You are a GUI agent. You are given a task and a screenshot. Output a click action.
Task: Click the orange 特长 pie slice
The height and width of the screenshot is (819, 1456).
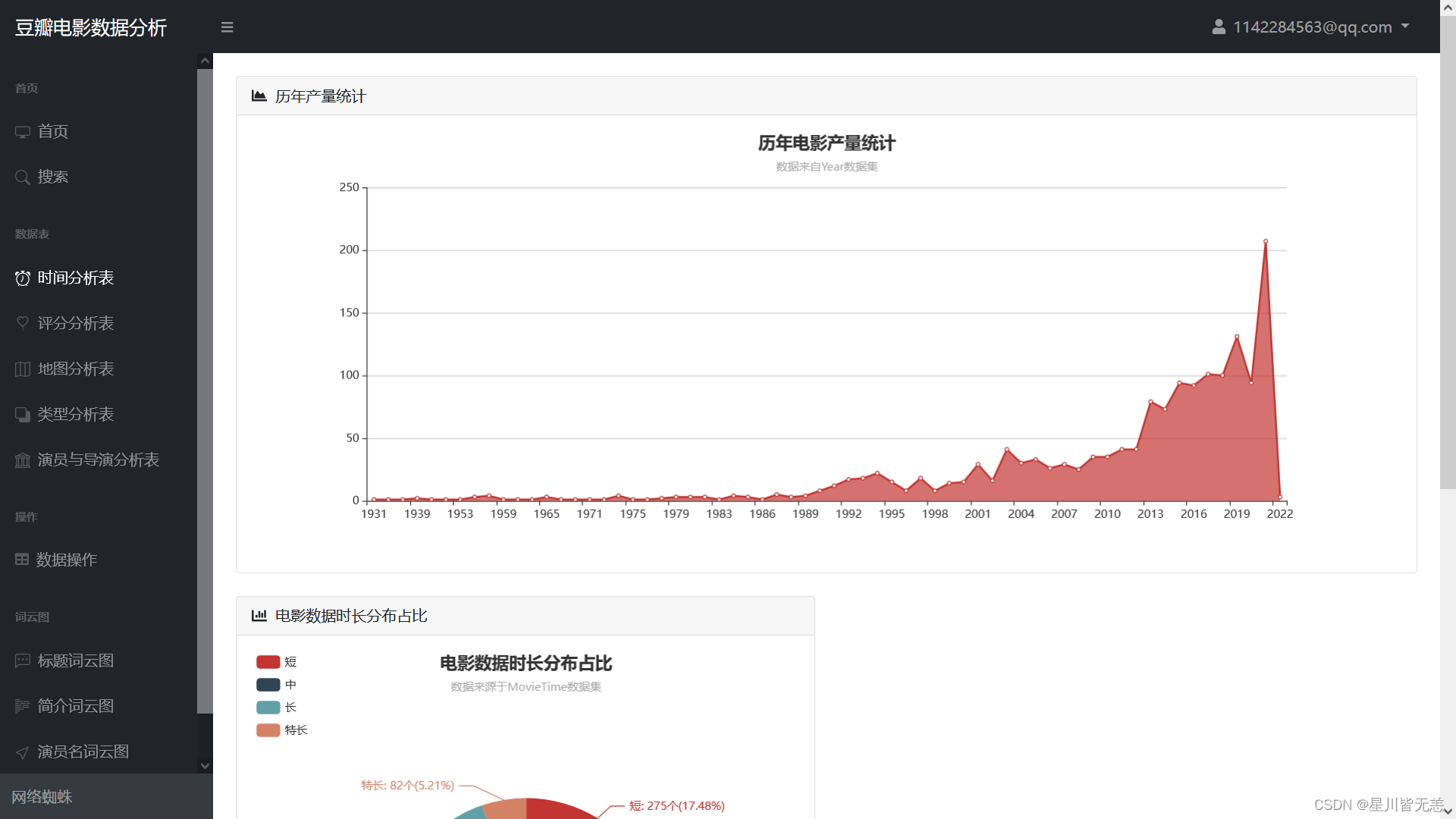tap(507, 809)
